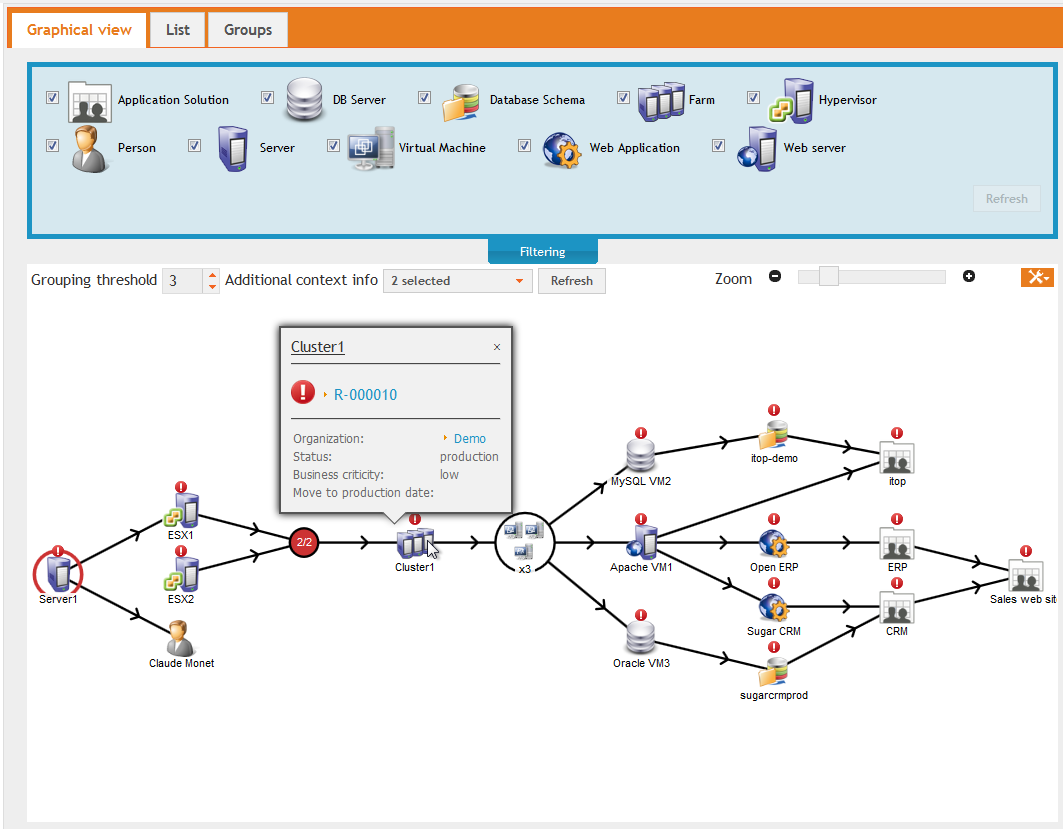The height and width of the screenshot is (829, 1063).
Task: Click the MySQL VM2 database server icon
Action: click(640, 453)
